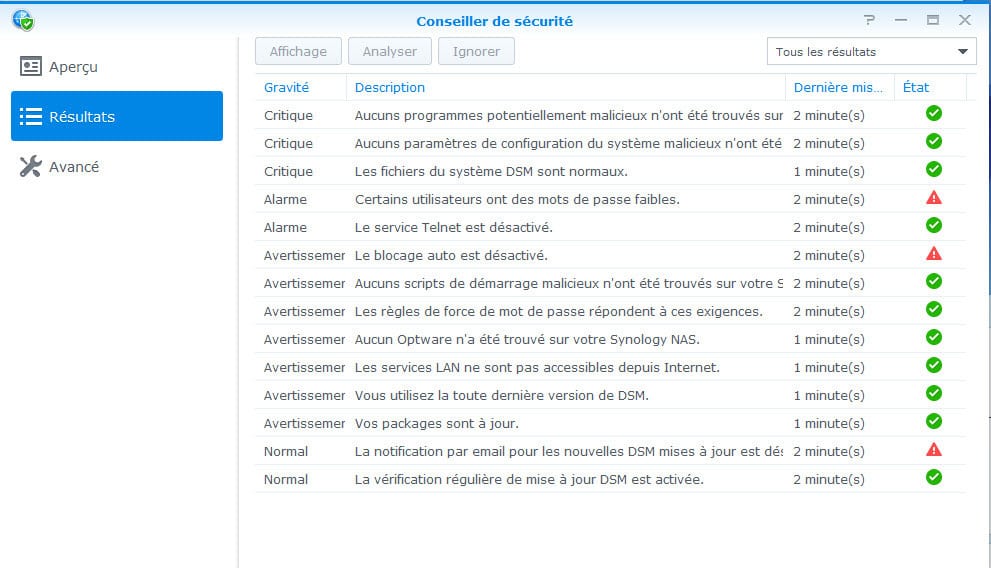Sort by the Gravité column header

301,87
